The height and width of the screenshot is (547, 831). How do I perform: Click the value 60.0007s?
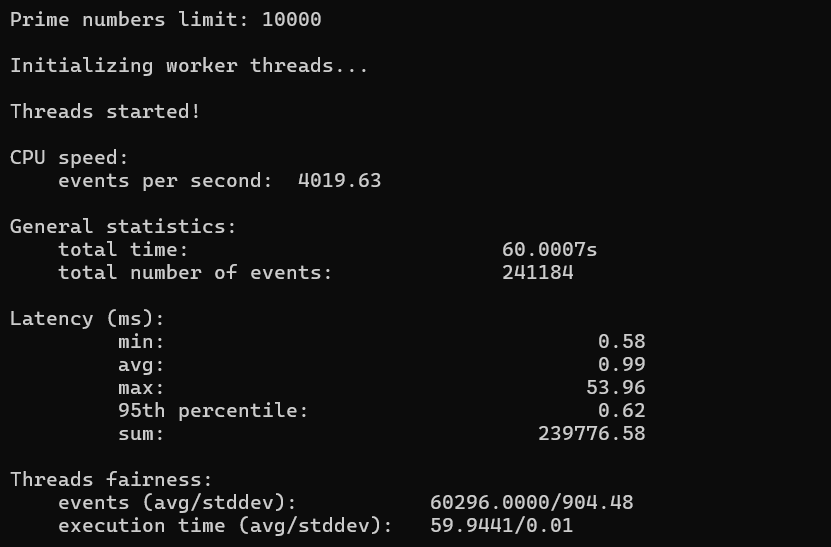[x=550, y=250]
